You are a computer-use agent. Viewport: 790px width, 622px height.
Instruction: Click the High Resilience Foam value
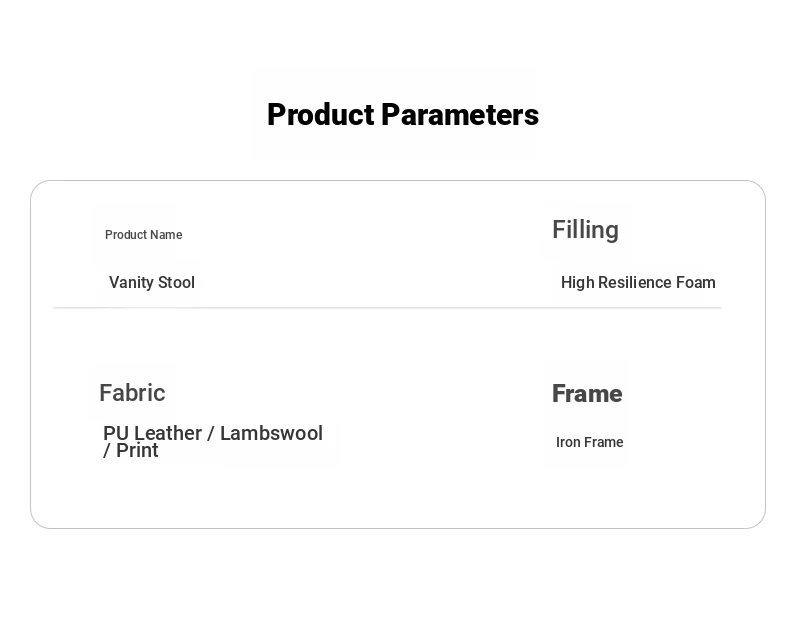tap(638, 283)
